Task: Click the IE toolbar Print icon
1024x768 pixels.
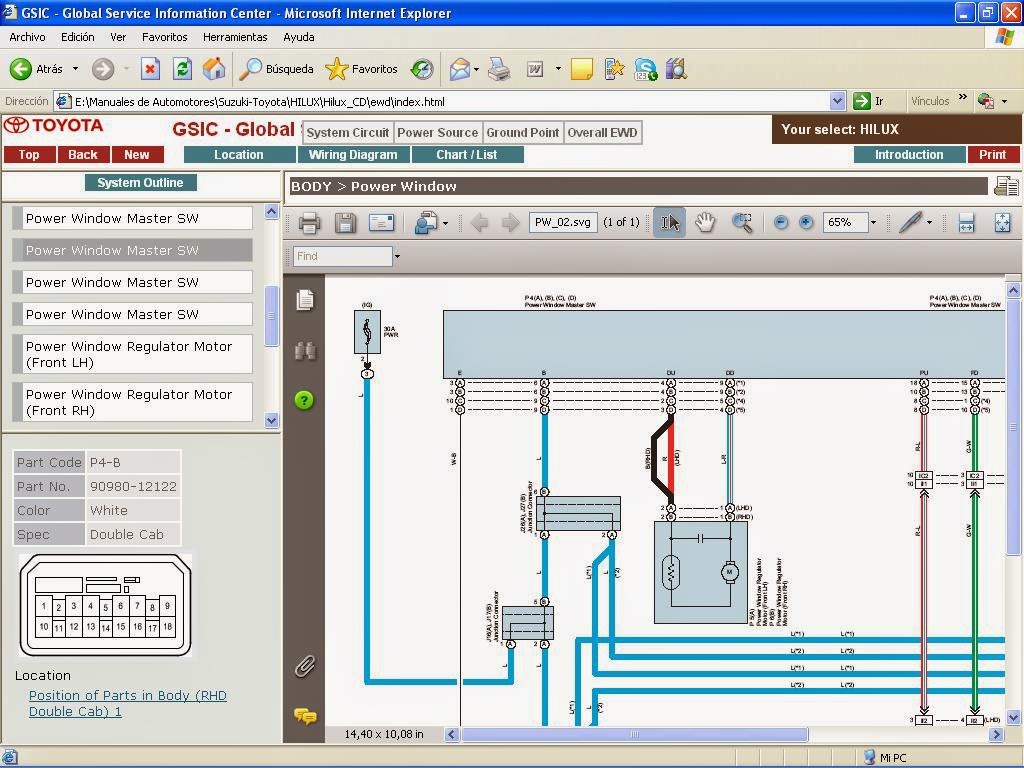Action: [499, 69]
